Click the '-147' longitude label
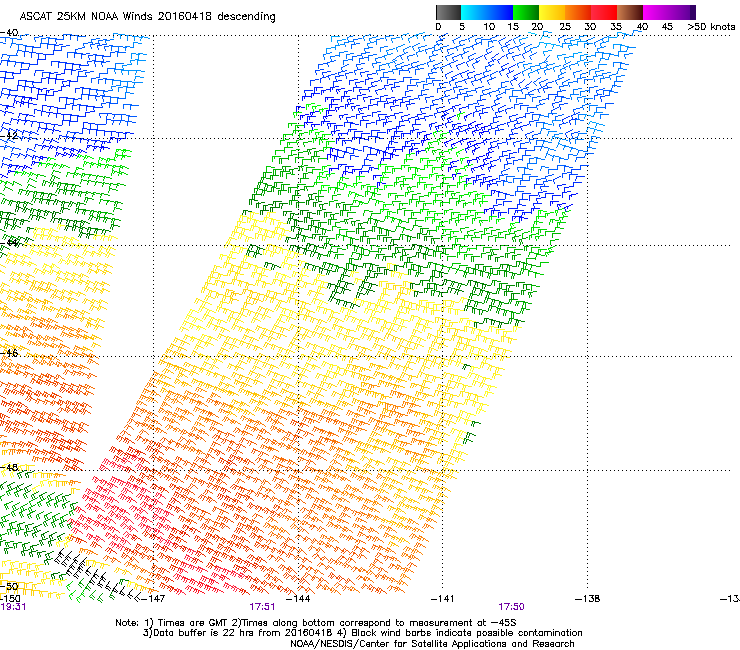This screenshot has width=740, height=650. click(x=153, y=599)
